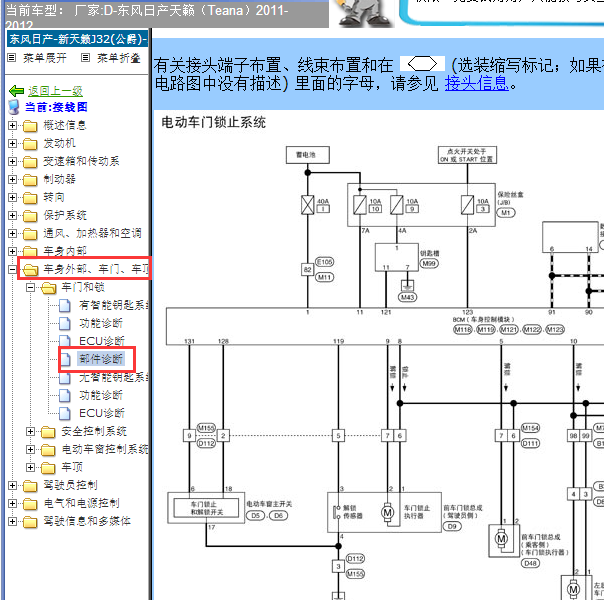The width and height of the screenshot is (604, 600).
Task: Click the D9 connector label in diagram
Action: coord(452,526)
